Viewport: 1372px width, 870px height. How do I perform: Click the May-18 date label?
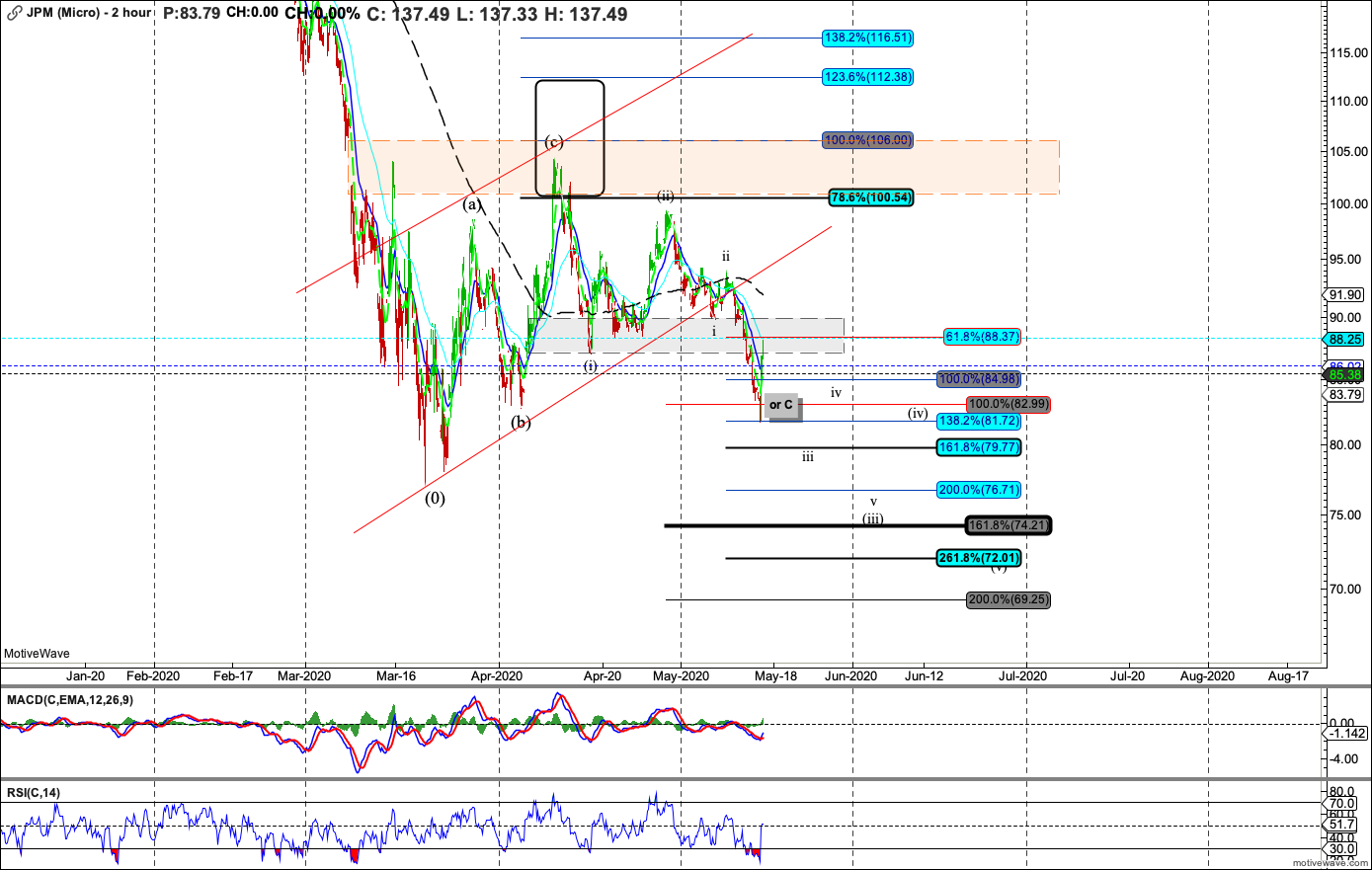pyautogui.click(x=776, y=675)
